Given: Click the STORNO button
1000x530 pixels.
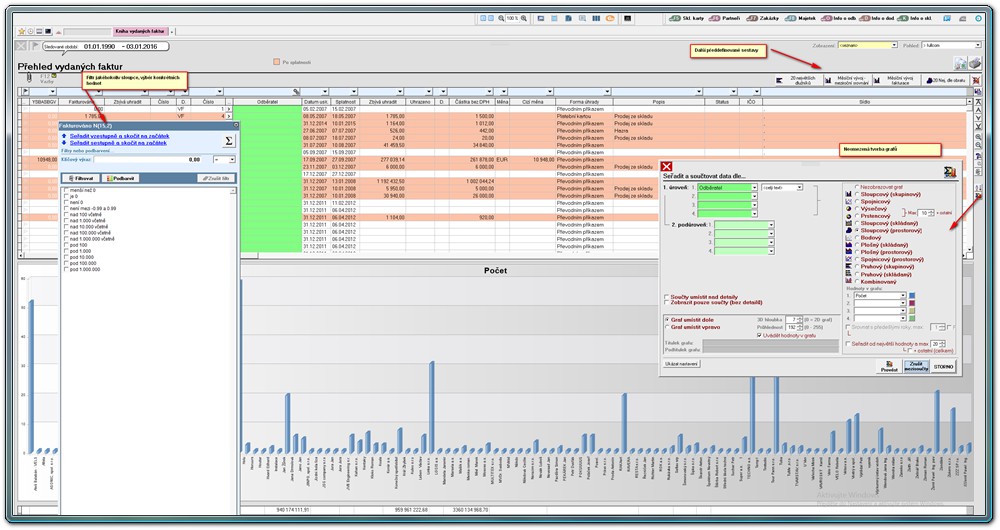Looking at the screenshot, I should pos(943,366).
